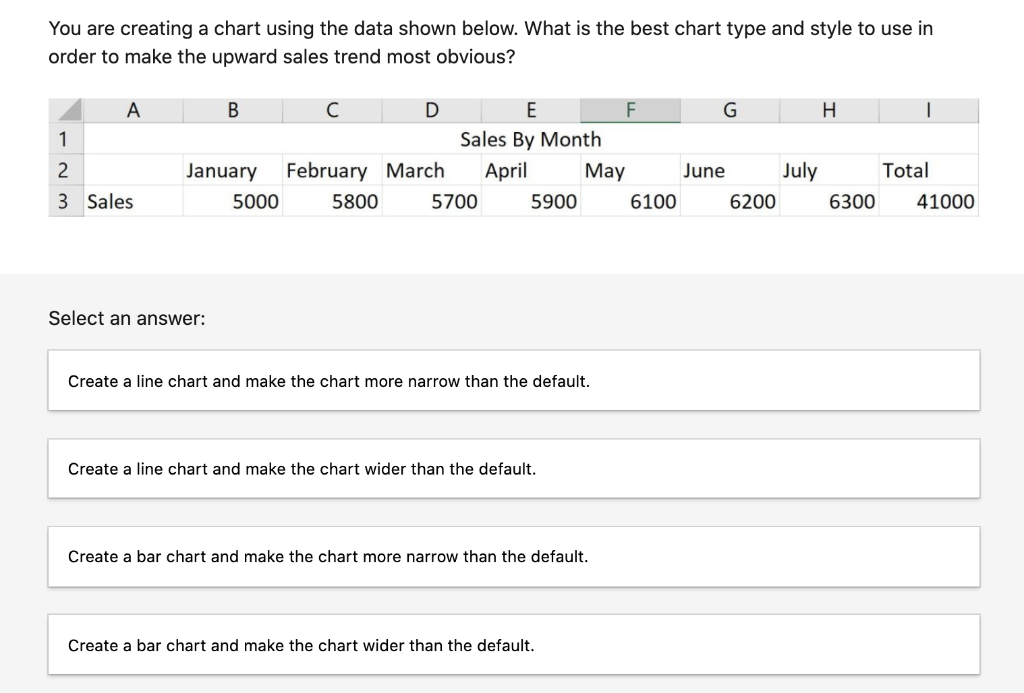Viewport: 1024px width, 693px height.
Task: Click the Sales By Month title cell
Action: pos(530,138)
